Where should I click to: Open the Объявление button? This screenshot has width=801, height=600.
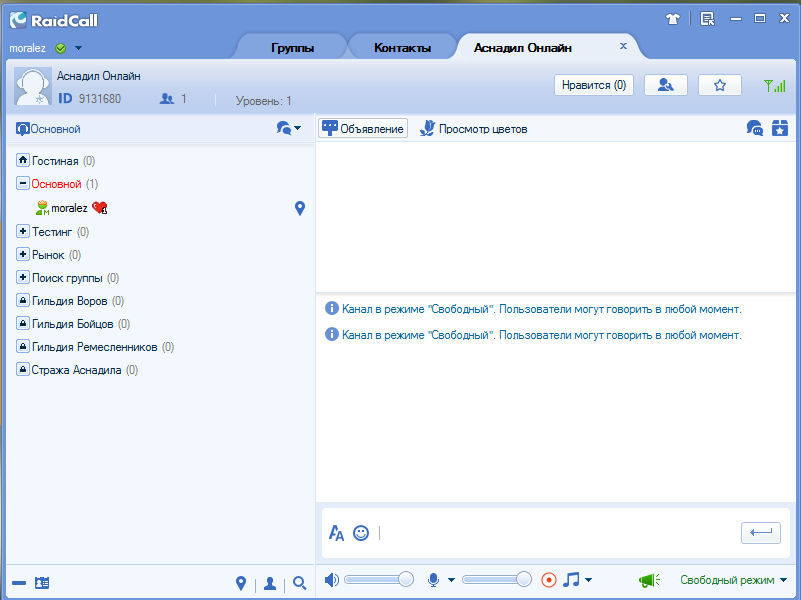363,128
